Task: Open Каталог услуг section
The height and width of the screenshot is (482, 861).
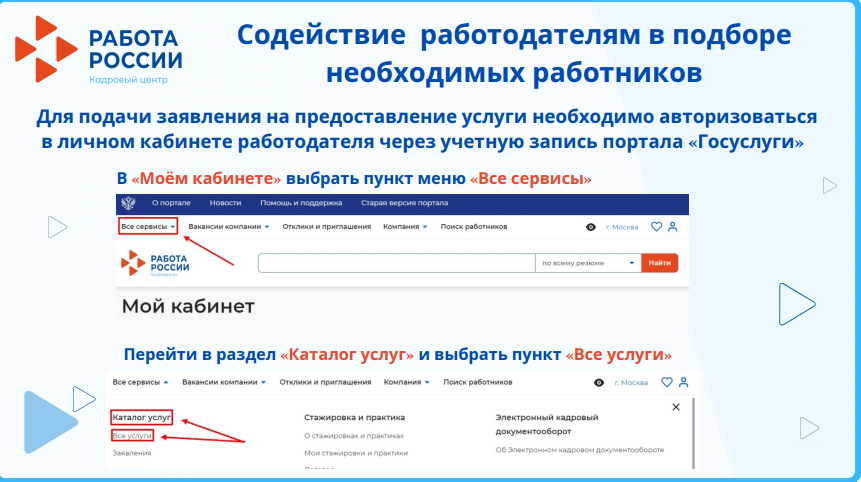Action: [x=142, y=418]
